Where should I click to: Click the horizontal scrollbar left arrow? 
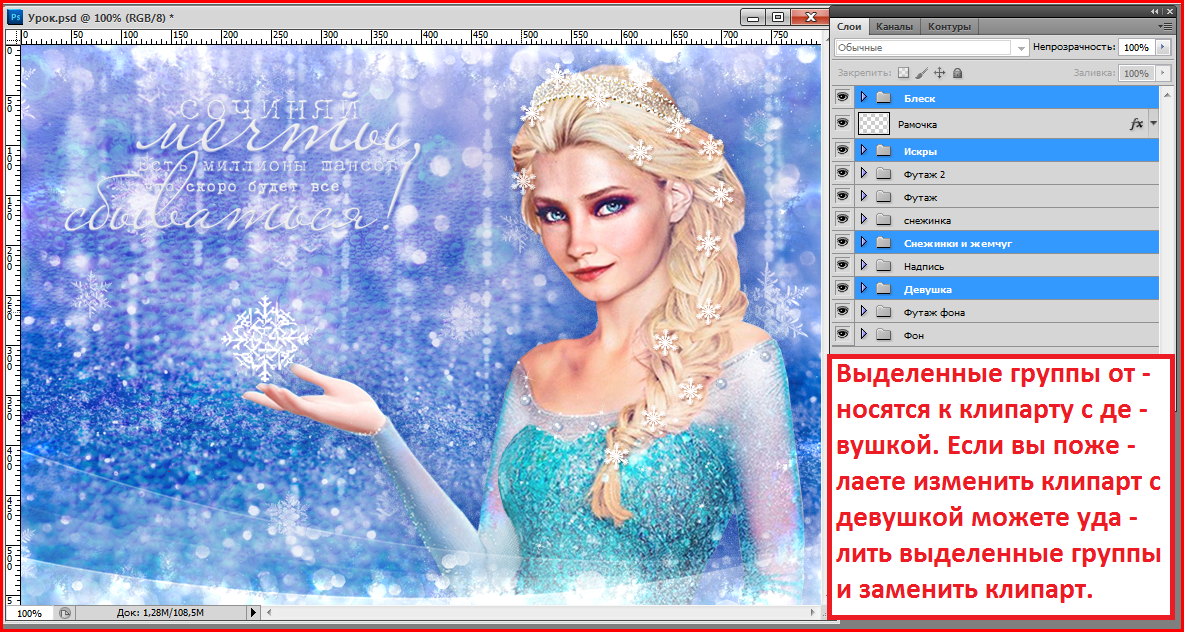(x=267, y=613)
